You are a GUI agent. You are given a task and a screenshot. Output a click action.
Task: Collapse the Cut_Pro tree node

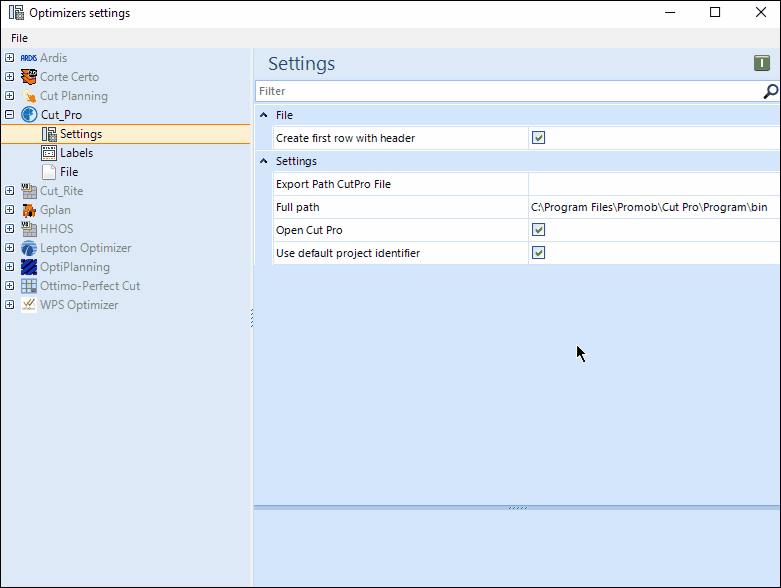click(9, 115)
